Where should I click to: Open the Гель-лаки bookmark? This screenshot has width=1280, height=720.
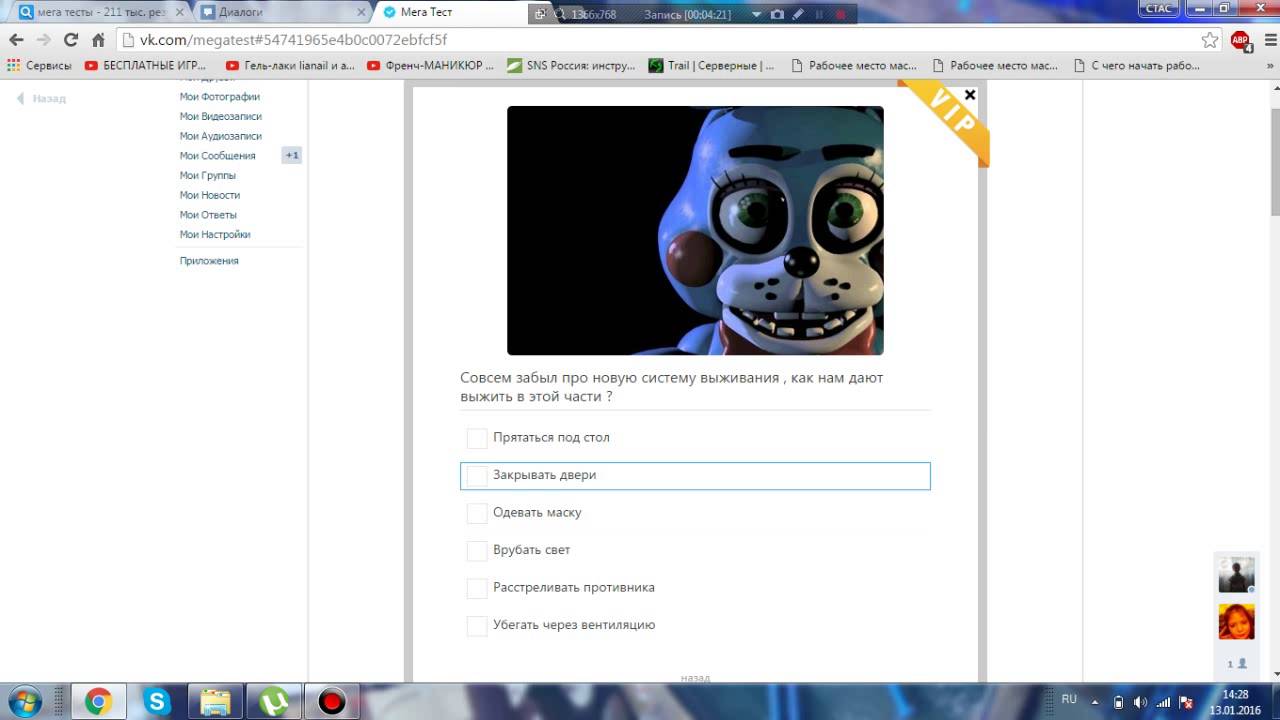click(x=289, y=65)
